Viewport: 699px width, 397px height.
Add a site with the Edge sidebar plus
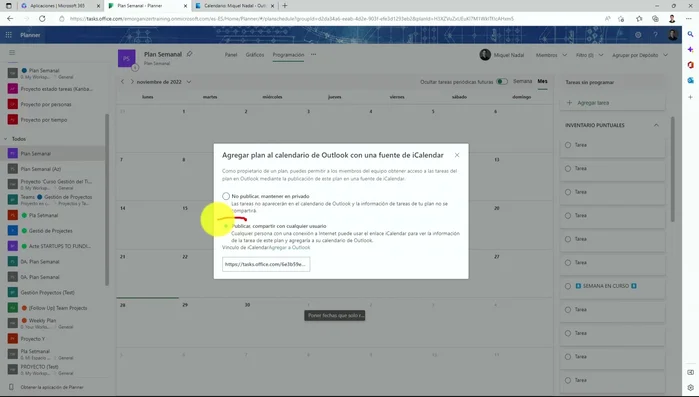tap(691, 97)
